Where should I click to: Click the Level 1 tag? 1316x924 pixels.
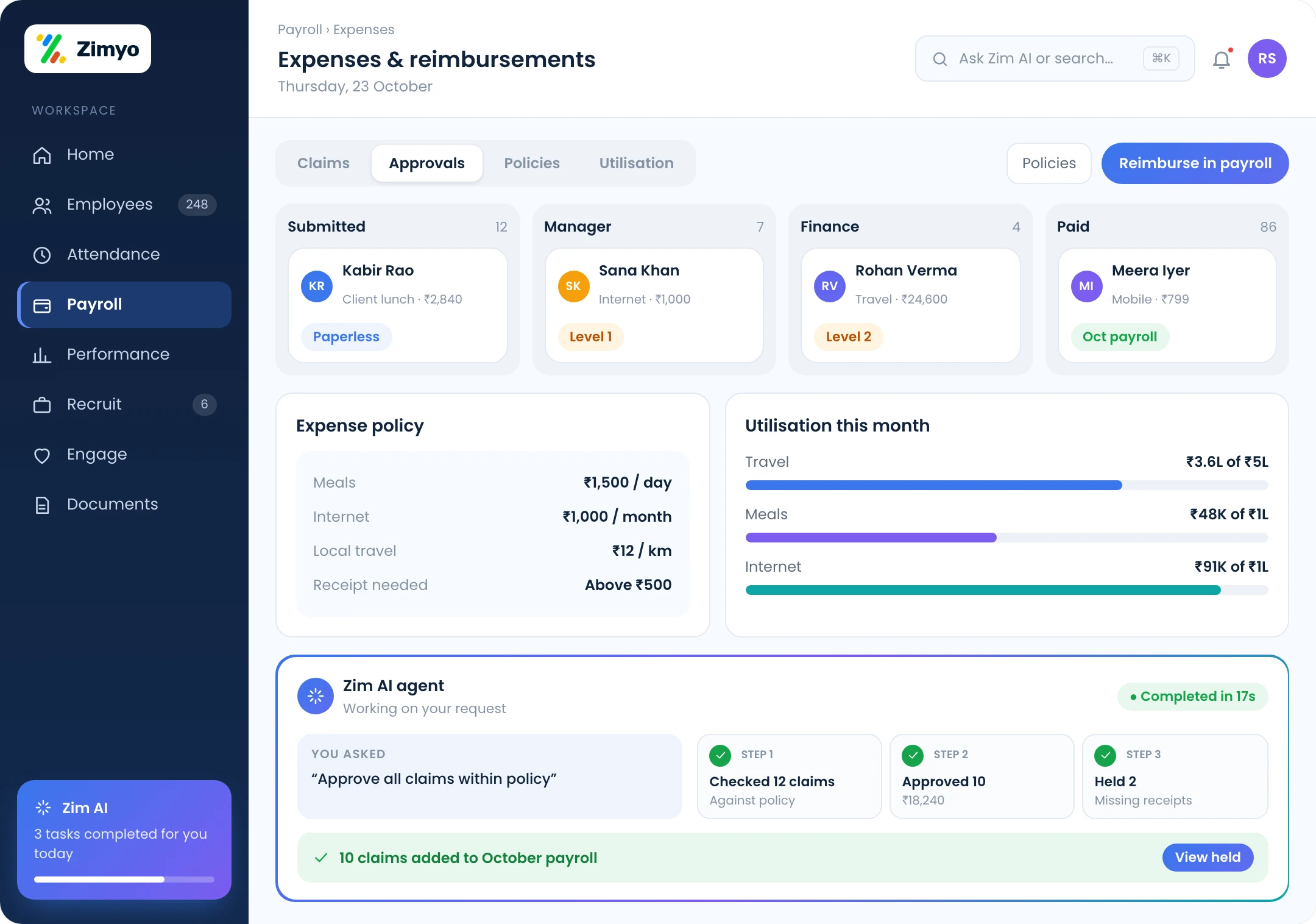[590, 337]
